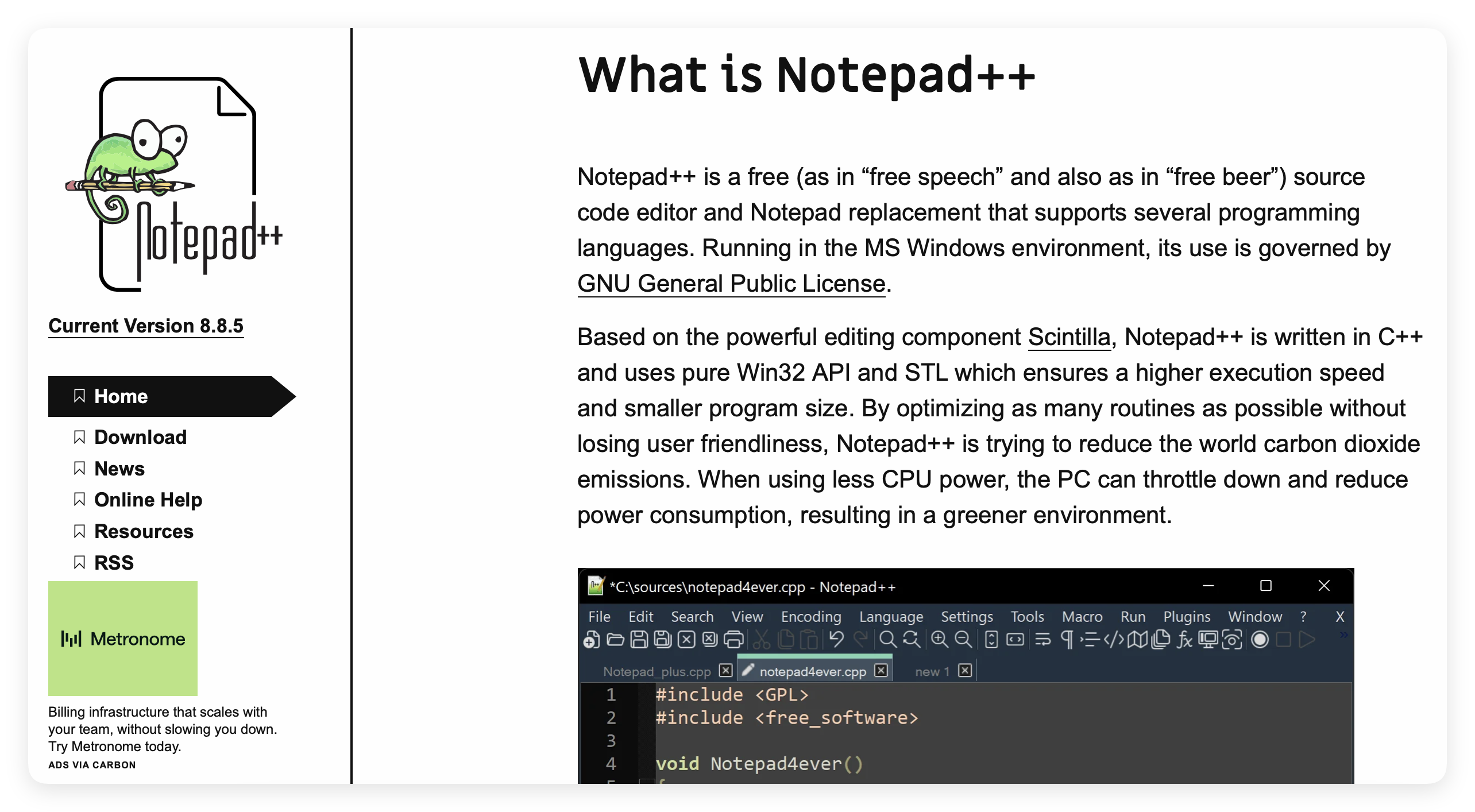
Task: Click the Current Version 8.8.5 link
Action: pyautogui.click(x=146, y=326)
